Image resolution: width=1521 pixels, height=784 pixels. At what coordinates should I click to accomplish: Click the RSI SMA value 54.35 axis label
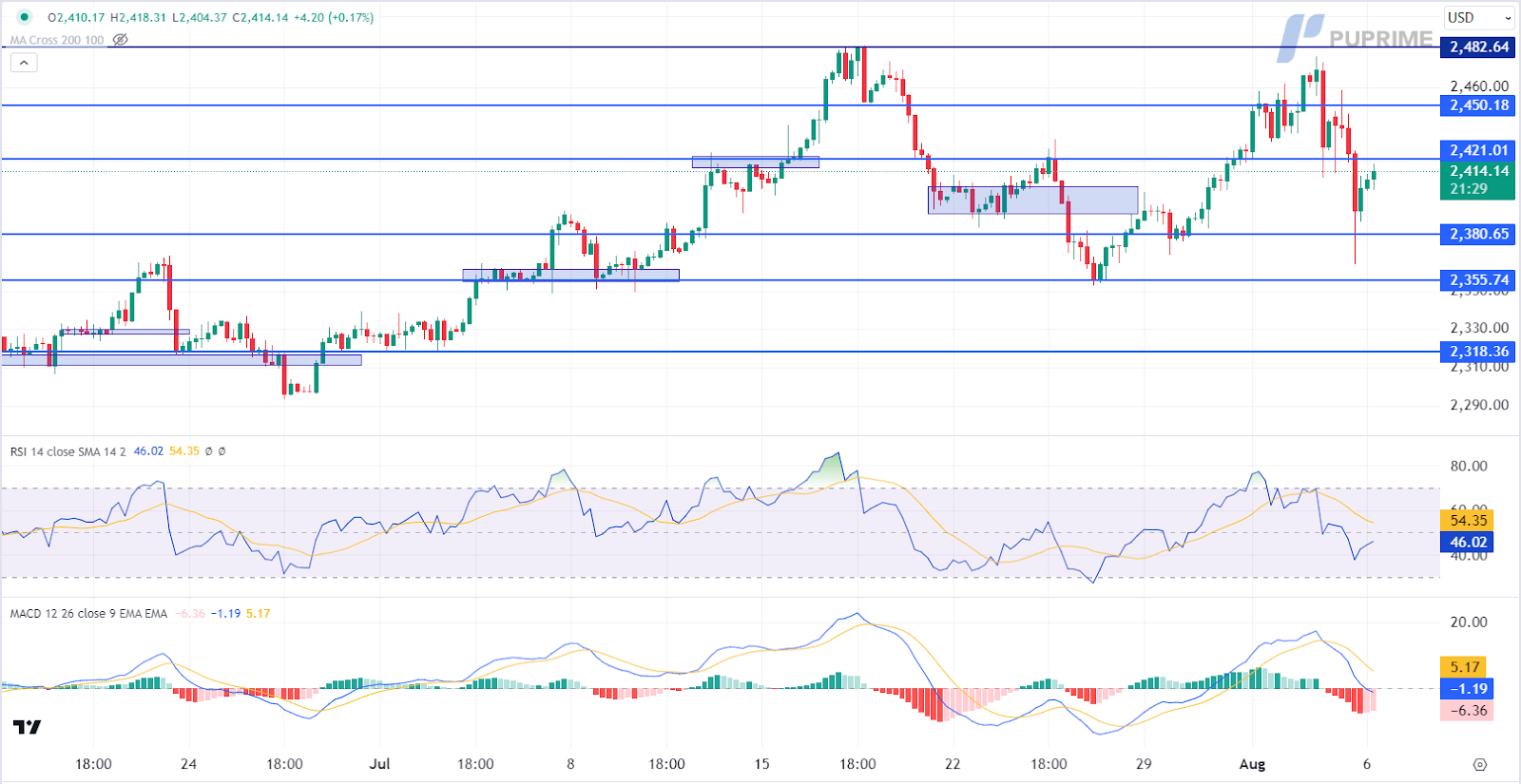coord(1468,520)
